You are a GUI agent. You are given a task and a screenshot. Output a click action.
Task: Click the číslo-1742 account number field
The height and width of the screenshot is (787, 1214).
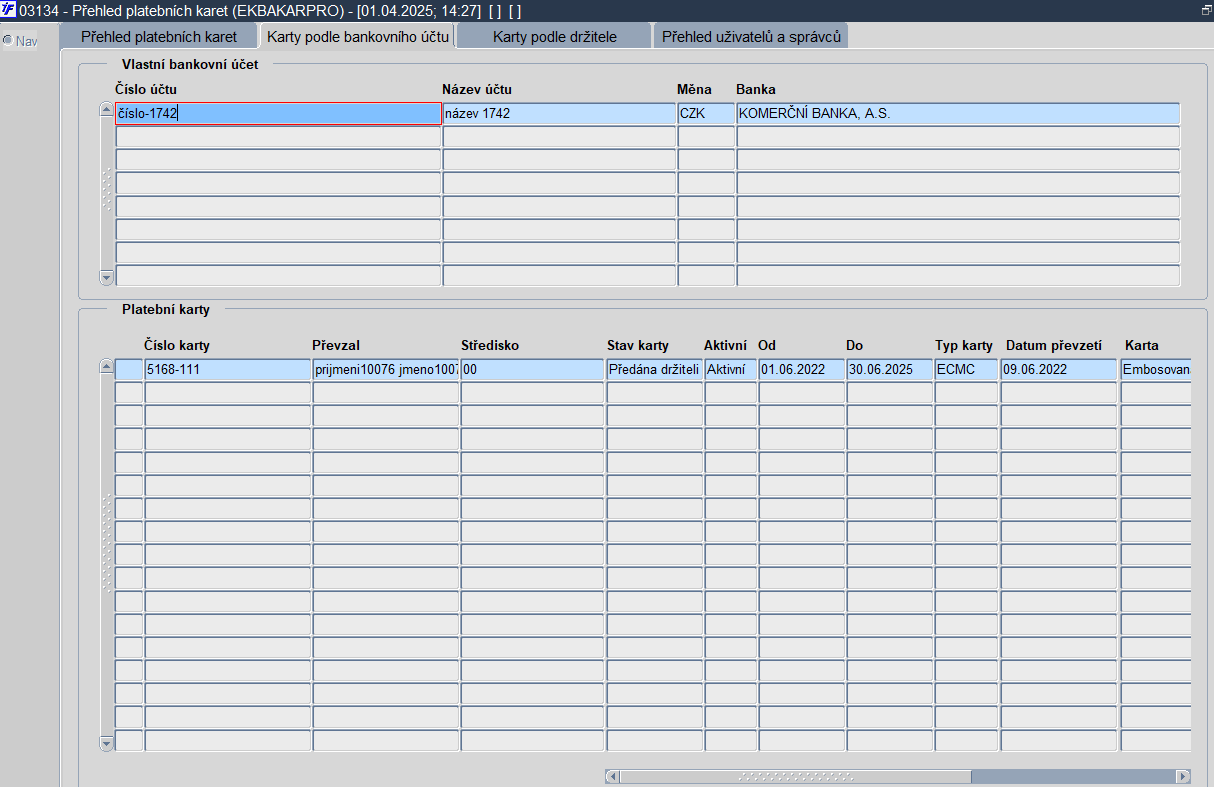click(278, 114)
